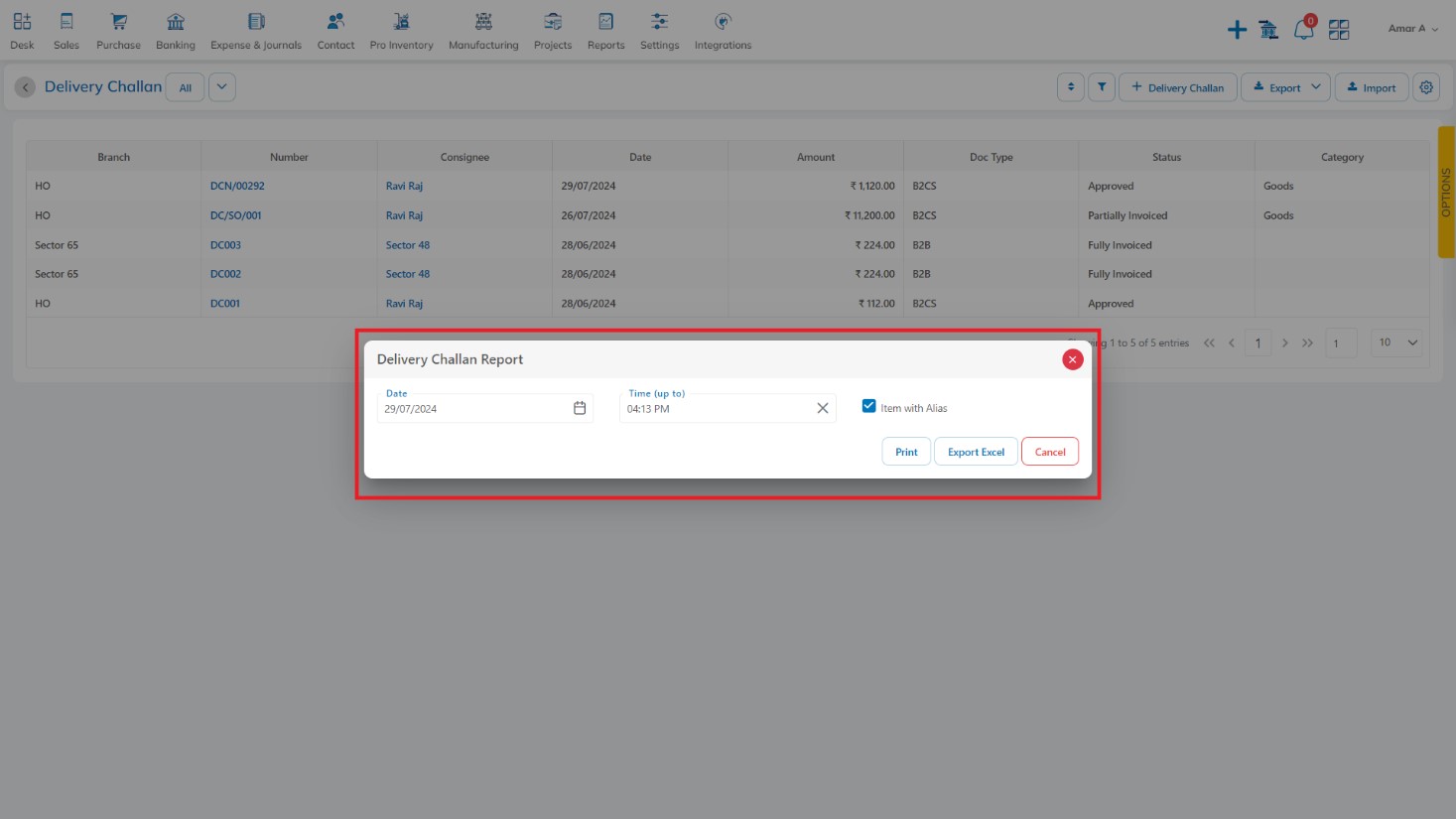Open challan DCN/00292
Screen dimensions: 1456x819
237,186
